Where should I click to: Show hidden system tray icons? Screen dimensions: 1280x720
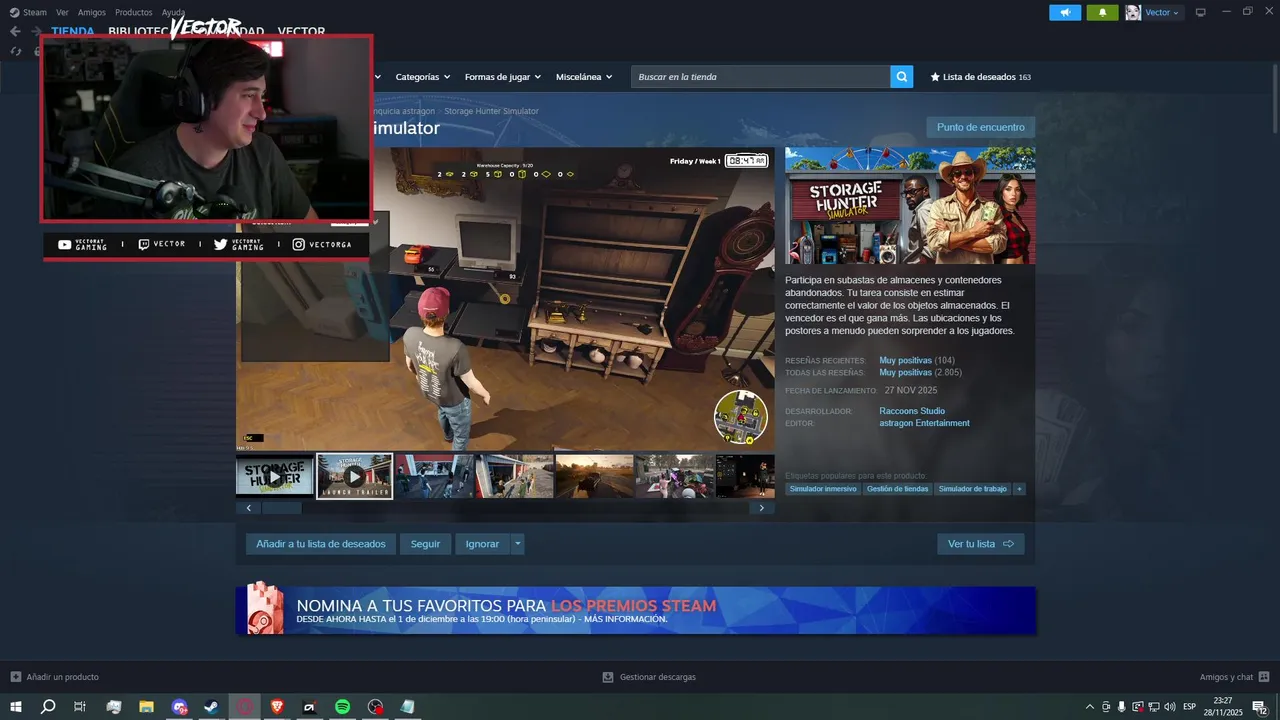point(1090,707)
